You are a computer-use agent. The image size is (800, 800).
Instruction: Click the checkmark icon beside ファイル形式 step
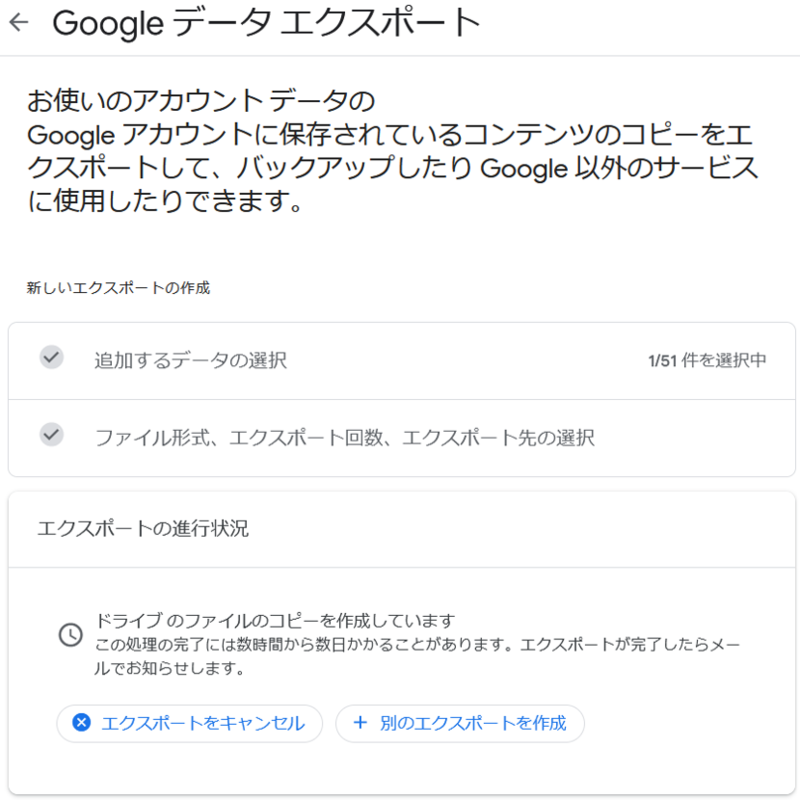pyautogui.click(x=52, y=435)
